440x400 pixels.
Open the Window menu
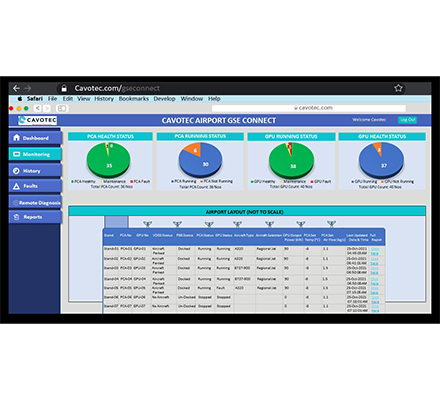coord(192,99)
